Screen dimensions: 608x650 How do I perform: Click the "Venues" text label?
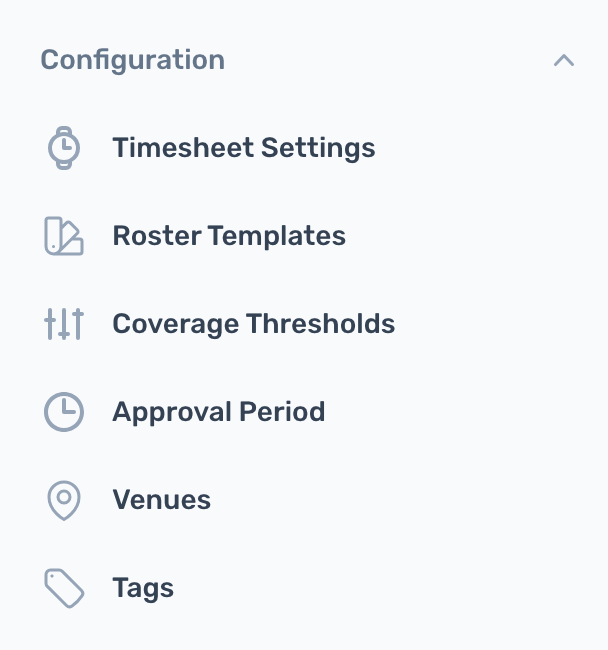click(x=161, y=500)
